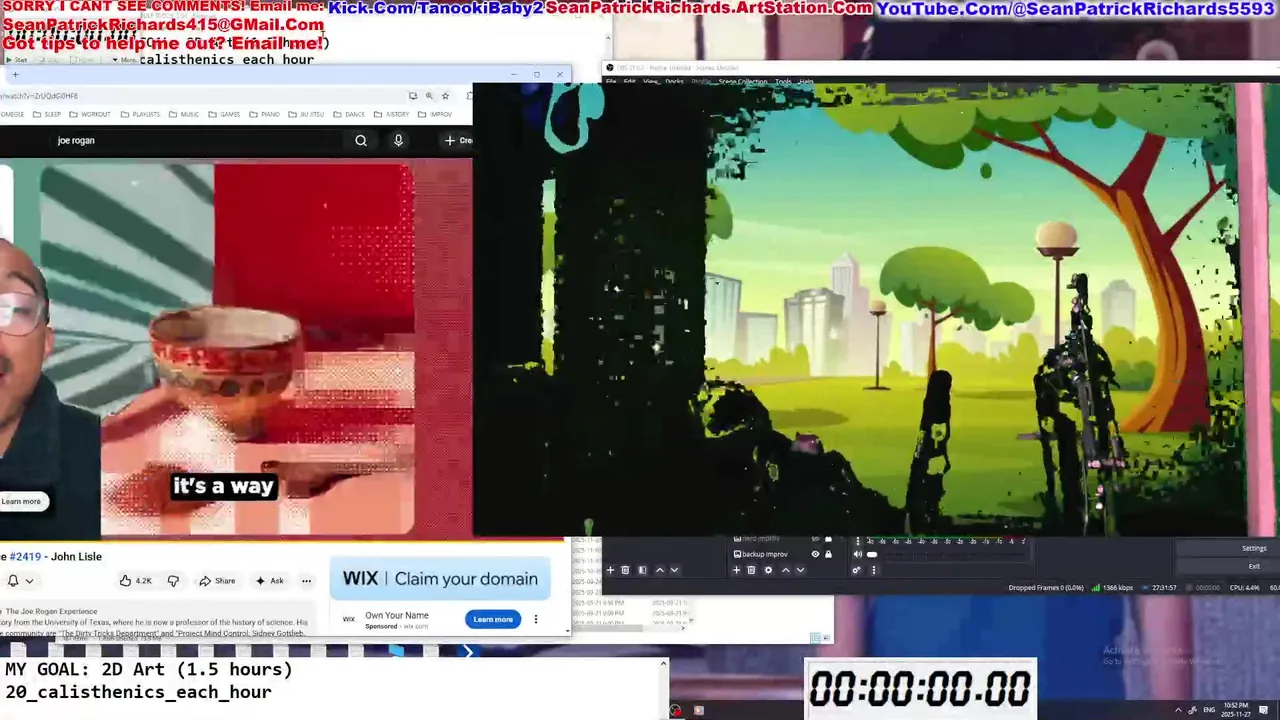Open the OBS View menu
The image size is (1280, 720).
coord(650,82)
